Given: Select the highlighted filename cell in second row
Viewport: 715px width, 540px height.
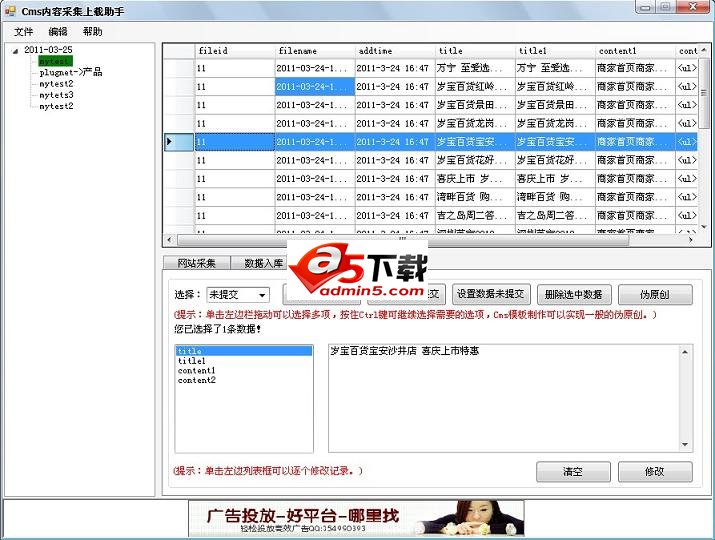Looking at the screenshot, I should pos(315,87).
